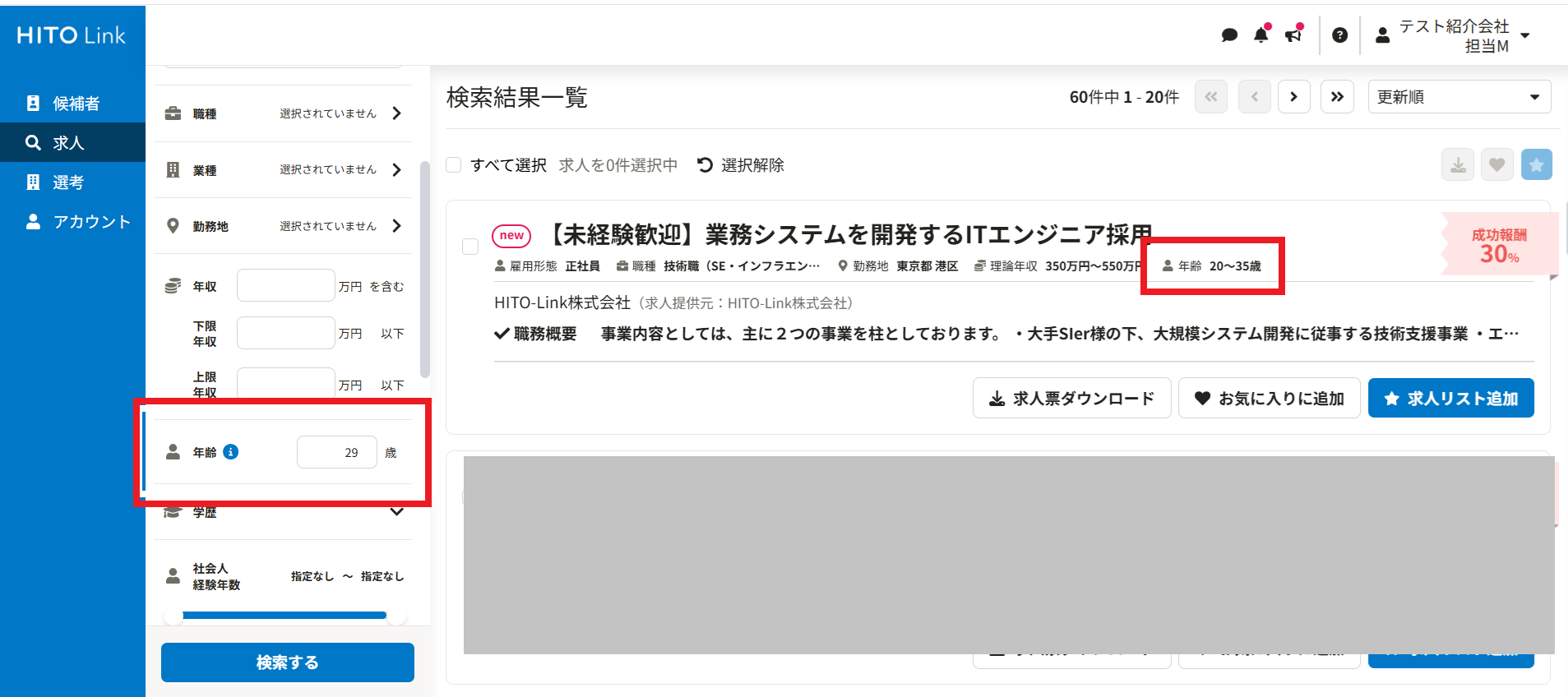The height and width of the screenshot is (697, 1568).
Task: Select the first job listing checkbox
Action: click(470, 247)
